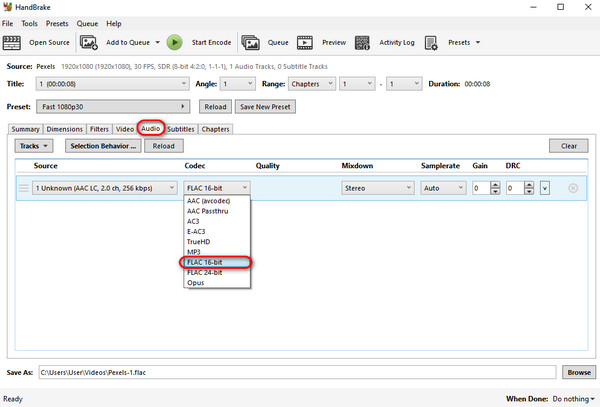
Task: Click the Clear button
Action: (x=569, y=146)
